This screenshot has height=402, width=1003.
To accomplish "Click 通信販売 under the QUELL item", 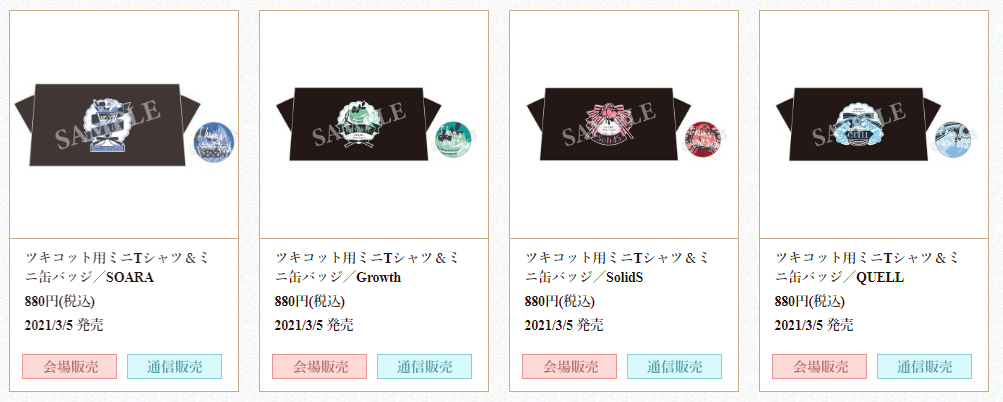I will click(x=925, y=367).
